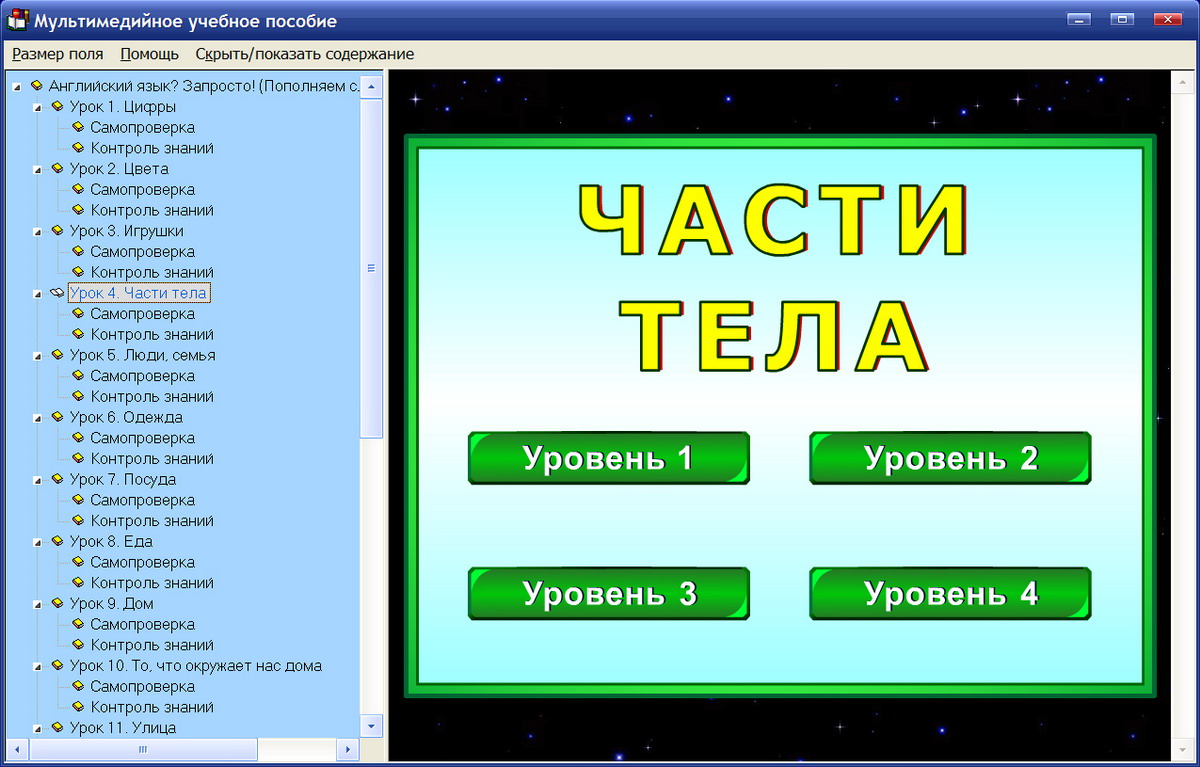Click the open book icon beside Урок 4. Части тела
This screenshot has height=767, width=1200.
(57, 293)
